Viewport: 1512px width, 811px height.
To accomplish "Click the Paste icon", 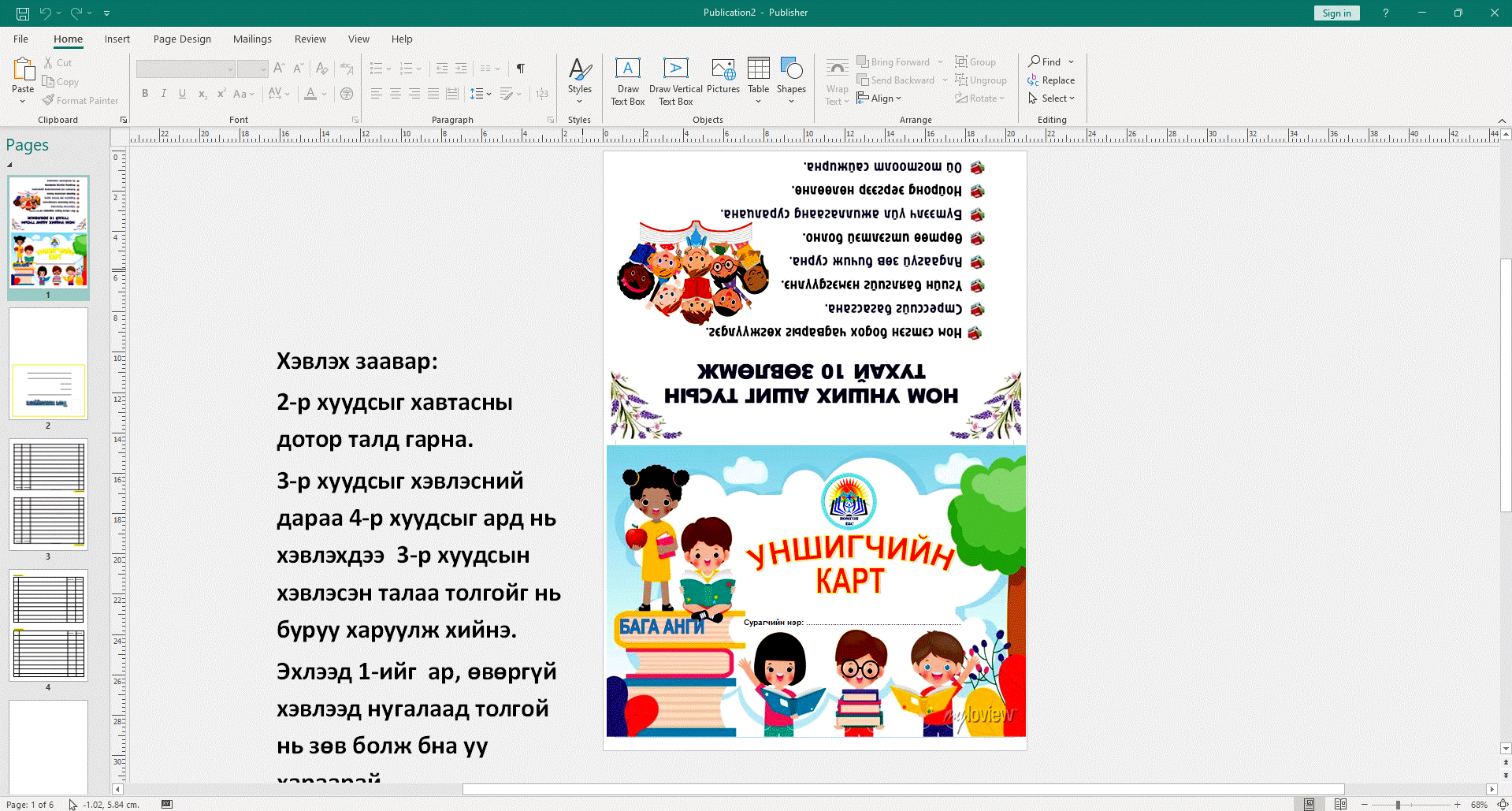I will coord(23,75).
